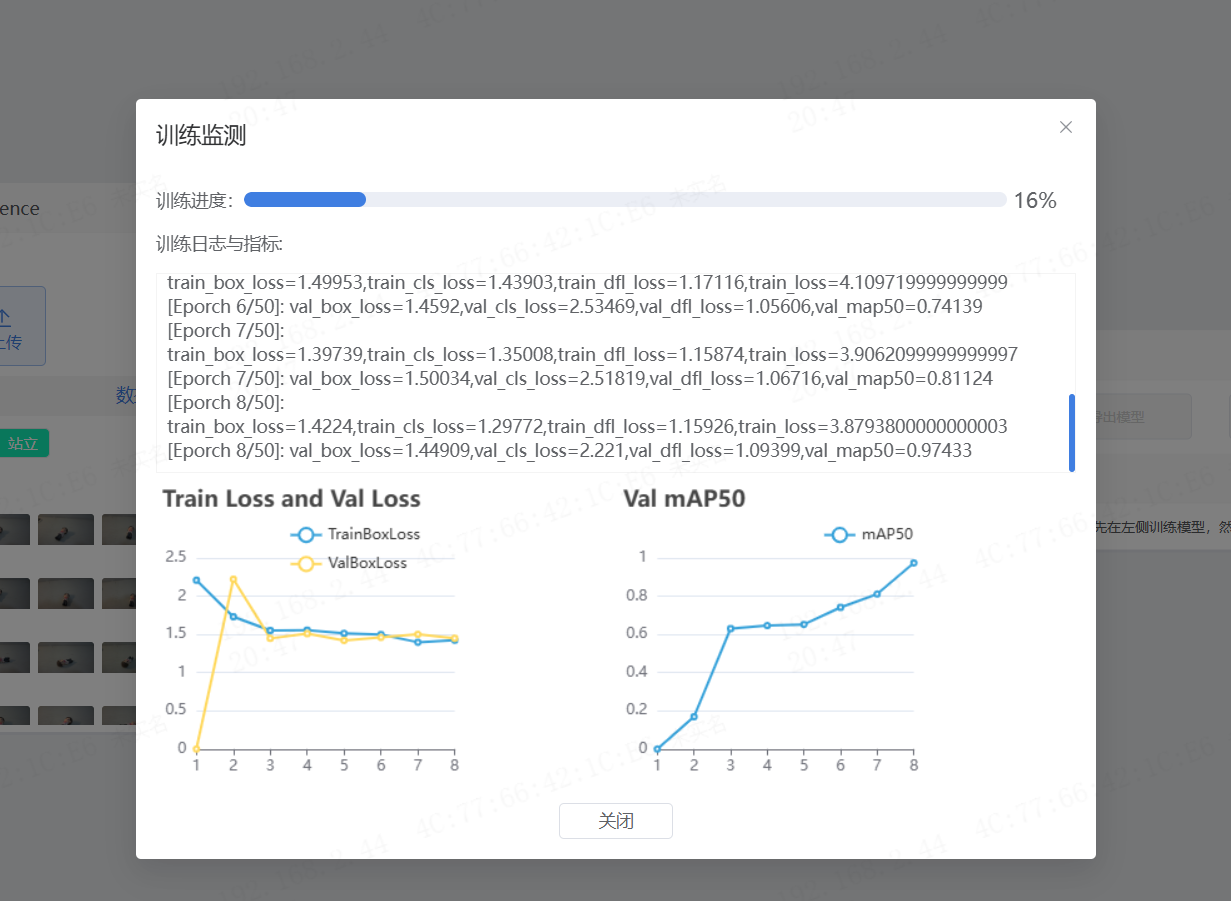Viewport: 1231px width, 901px height.
Task: Click TrainBoxLoss data point at epoch 1
Action: 196,580
